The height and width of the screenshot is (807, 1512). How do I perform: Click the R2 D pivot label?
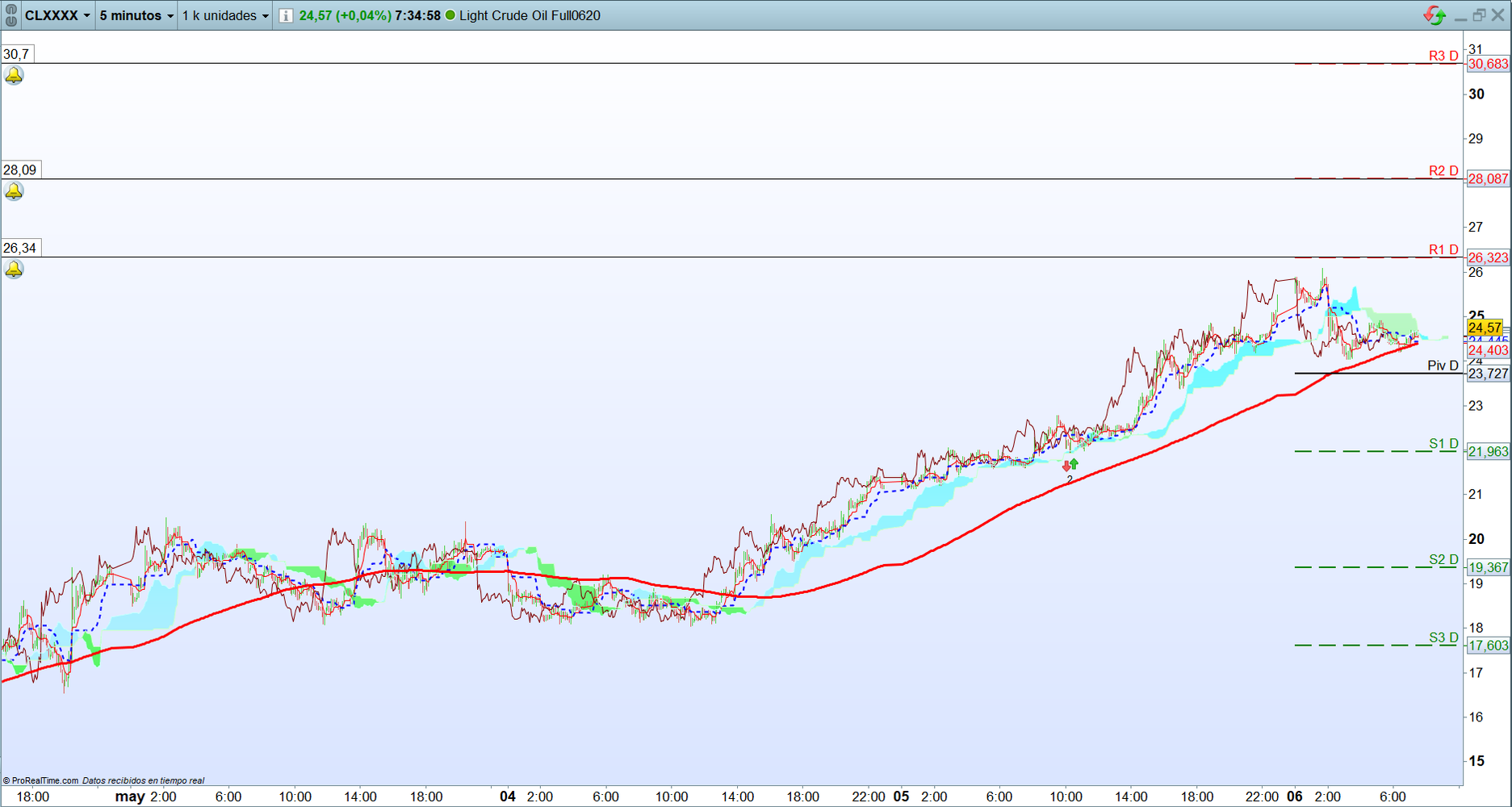pyautogui.click(x=1443, y=171)
